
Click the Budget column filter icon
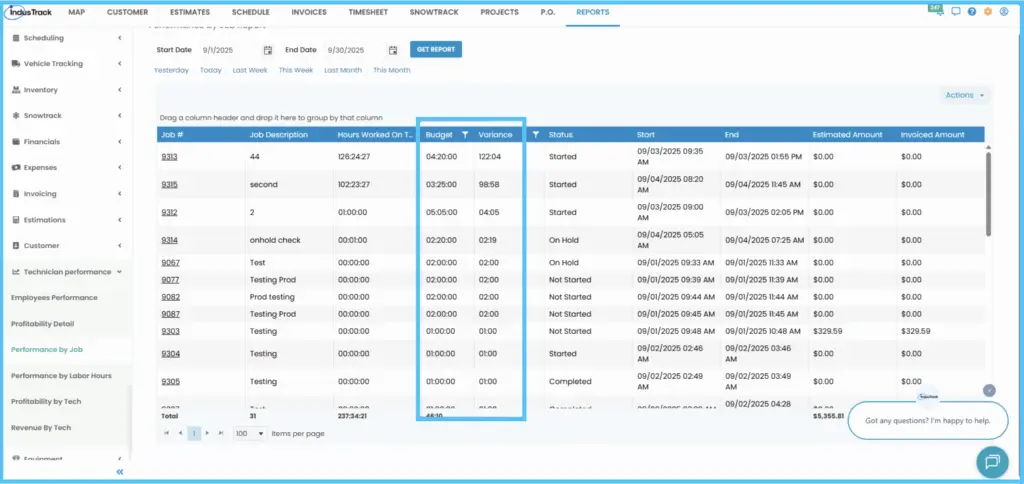click(465, 135)
